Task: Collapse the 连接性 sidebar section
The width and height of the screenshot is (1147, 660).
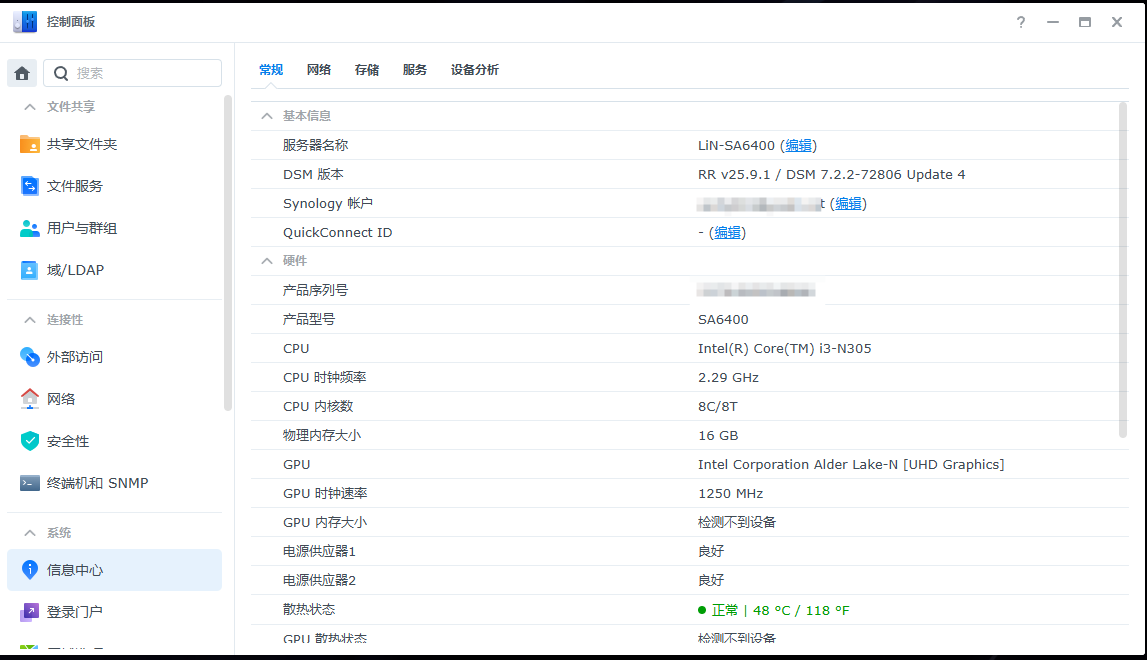Action: [x=30, y=320]
